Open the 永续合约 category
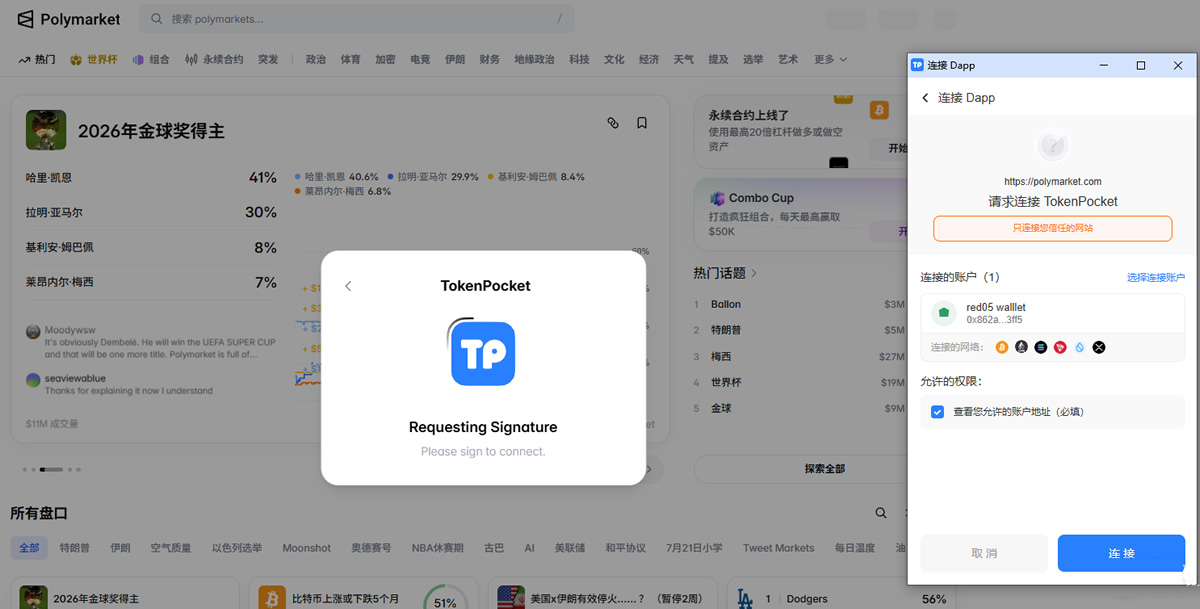The image size is (1200, 609). 214,60
